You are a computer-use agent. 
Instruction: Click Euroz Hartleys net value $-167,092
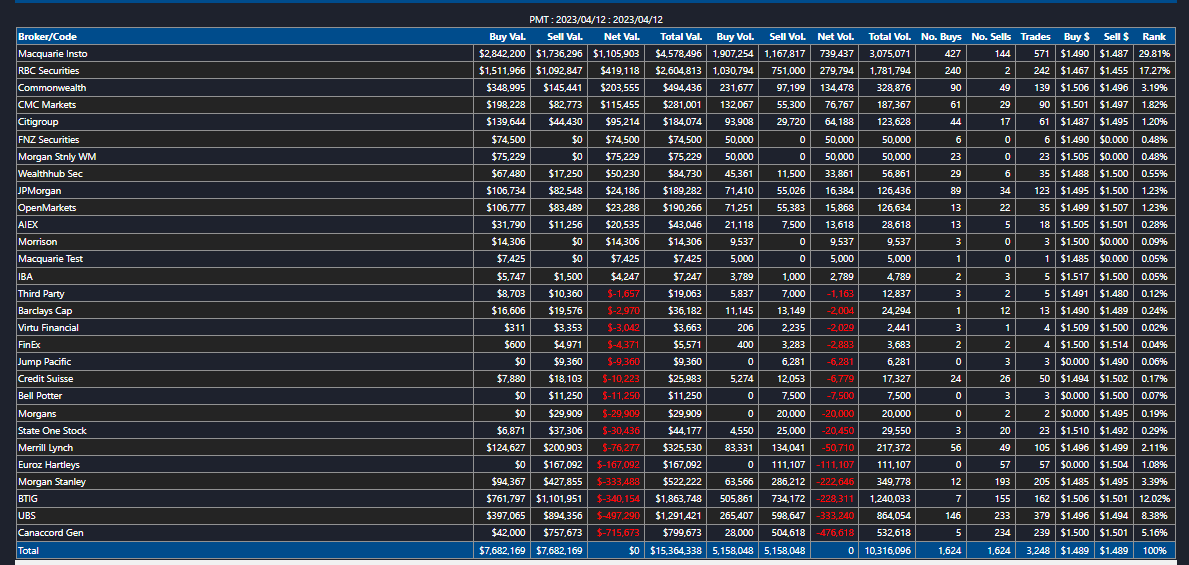click(617, 465)
